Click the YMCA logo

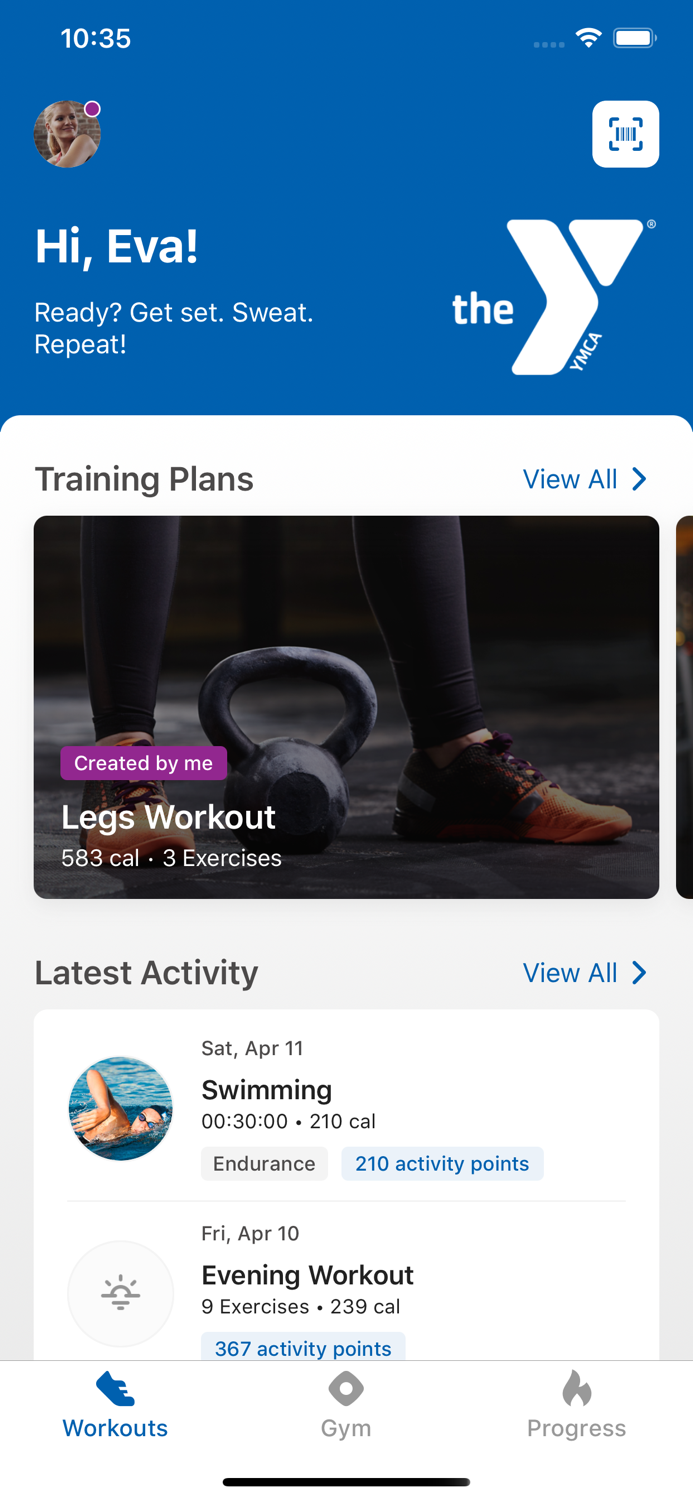click(553, 298)
